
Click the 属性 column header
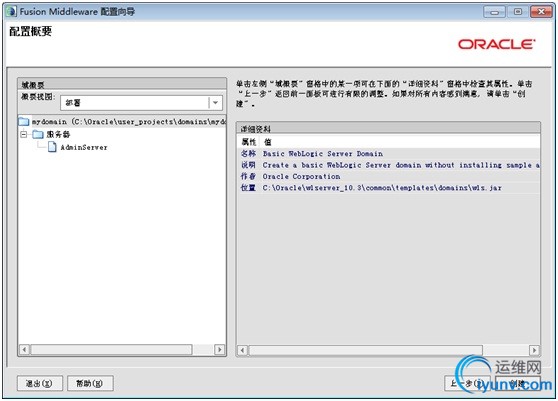[248, 142]
